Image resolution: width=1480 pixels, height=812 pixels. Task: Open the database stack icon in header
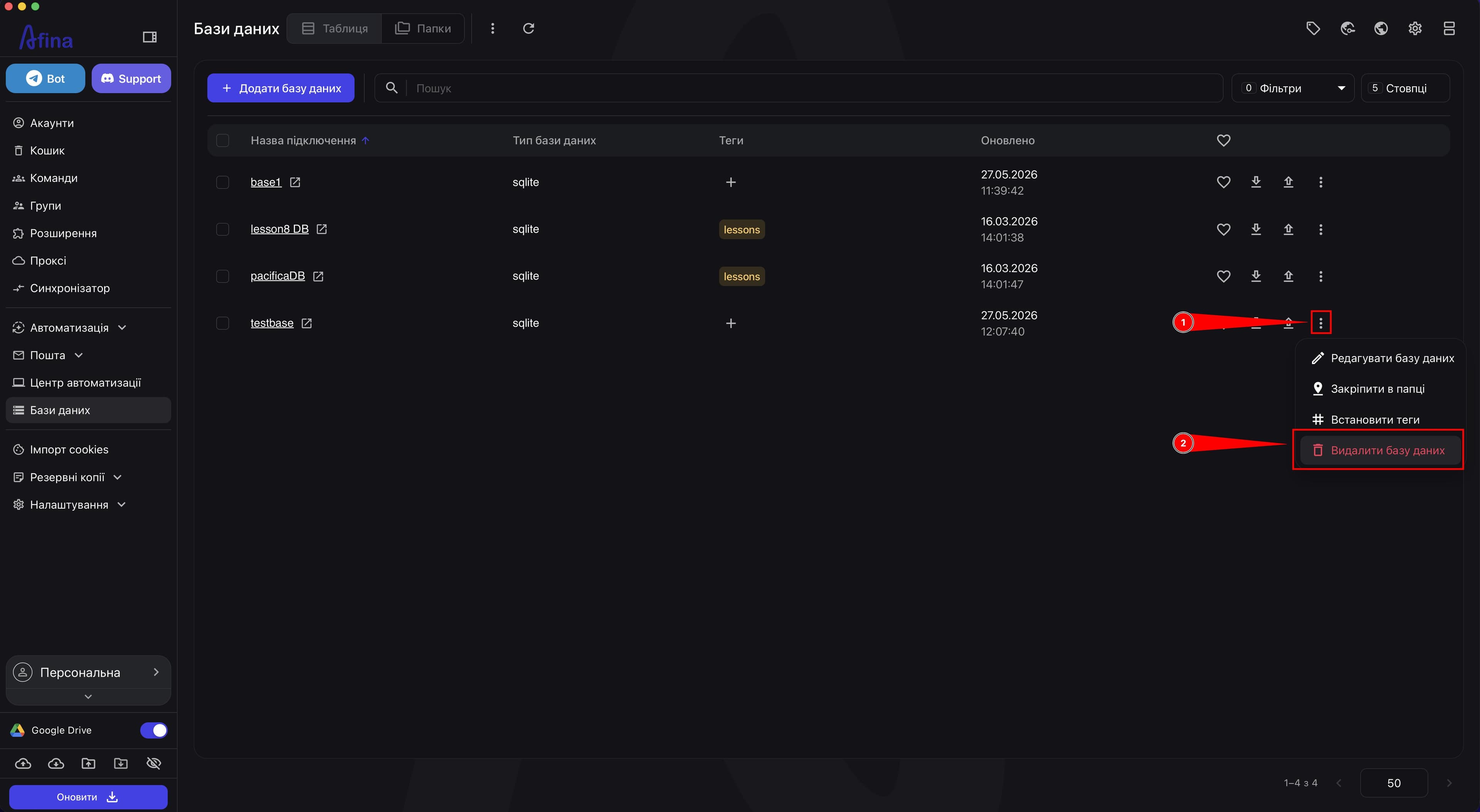tap(1449, 28)
